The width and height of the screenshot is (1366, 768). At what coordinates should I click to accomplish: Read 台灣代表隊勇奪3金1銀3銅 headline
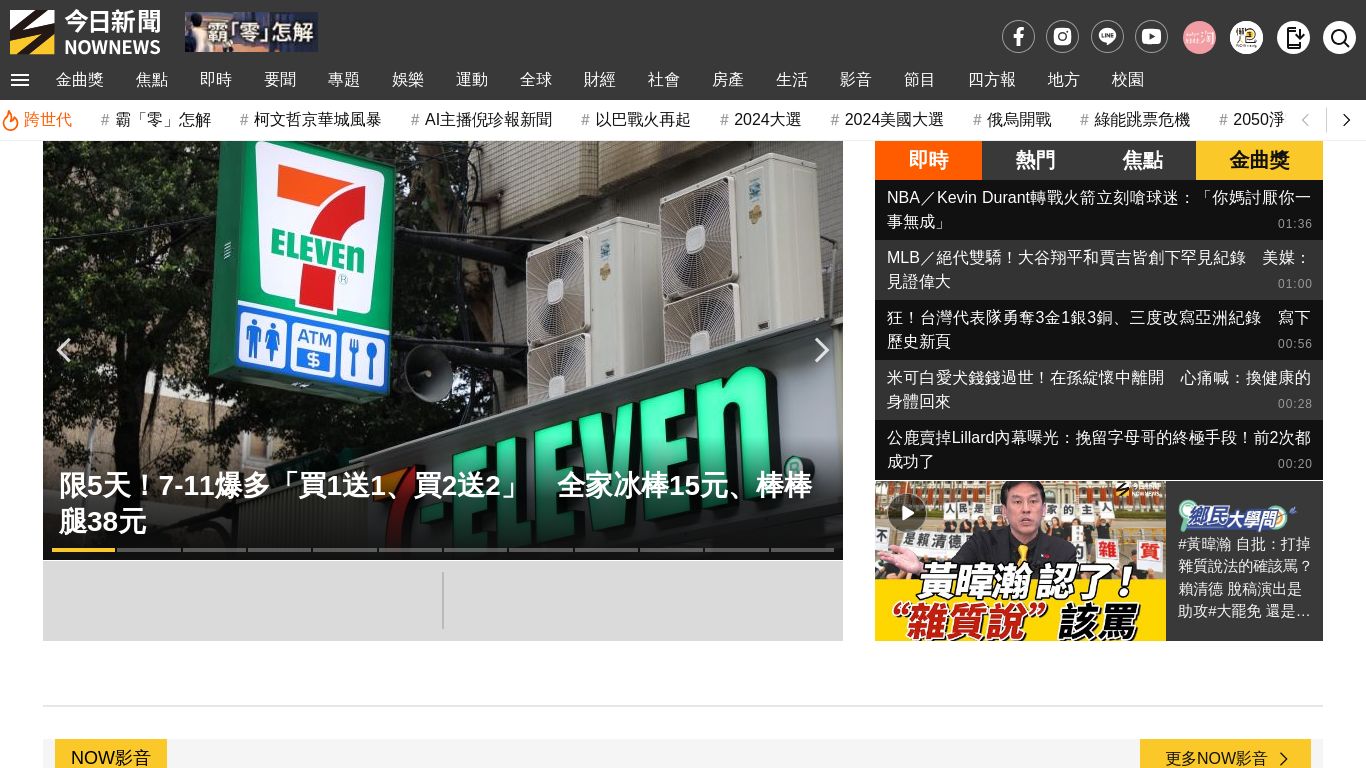tap(1099, 330)
